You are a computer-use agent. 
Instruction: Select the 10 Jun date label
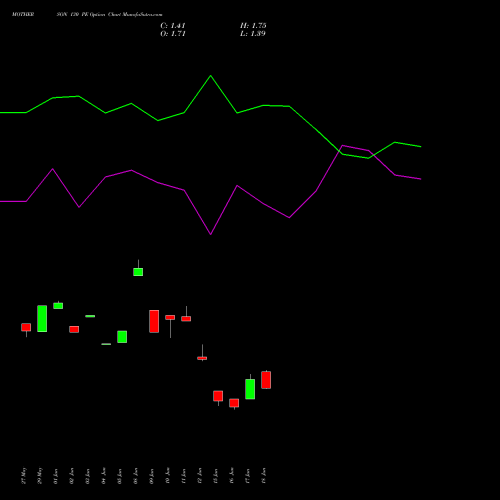click(x=168, y=476)
